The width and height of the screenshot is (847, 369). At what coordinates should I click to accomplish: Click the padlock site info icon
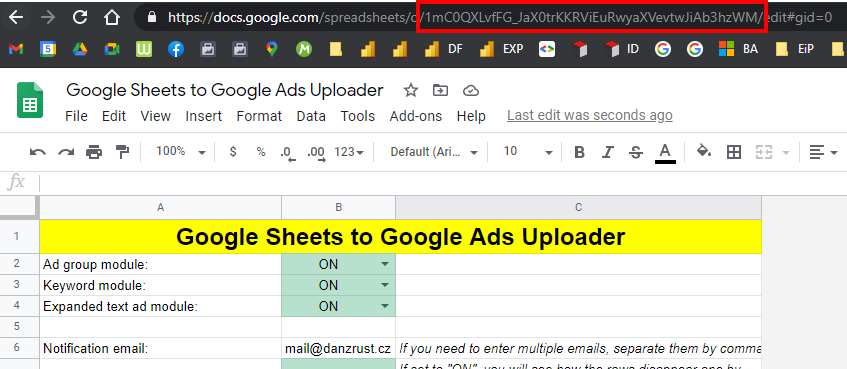(x=152, y=18)
